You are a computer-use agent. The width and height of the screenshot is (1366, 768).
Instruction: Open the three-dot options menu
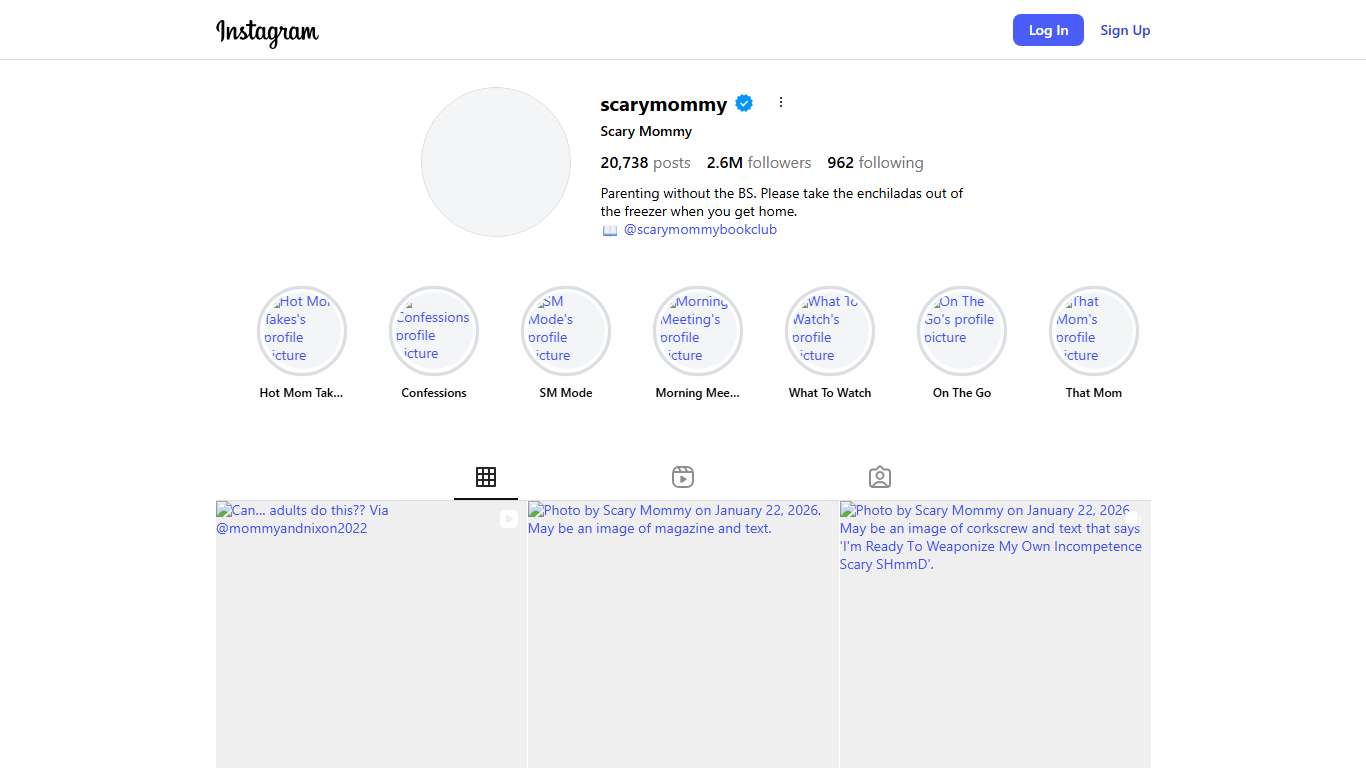[x=781, y=102]
